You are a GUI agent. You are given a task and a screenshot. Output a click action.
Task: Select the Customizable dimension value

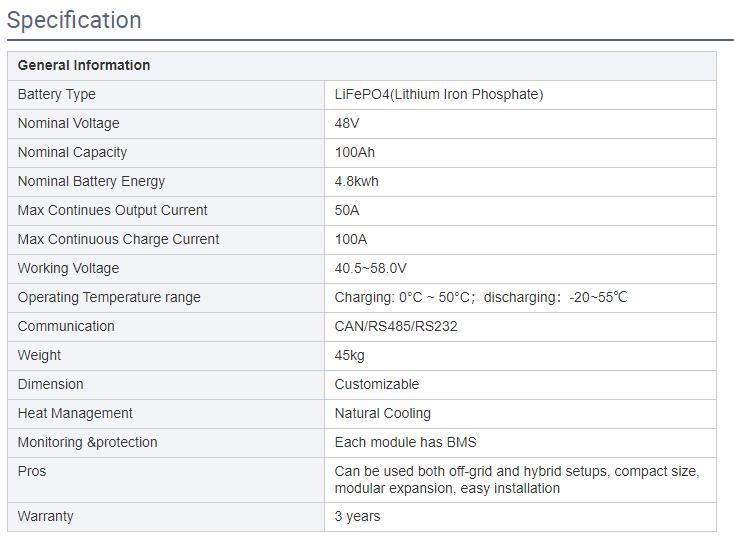click(377, 384)
